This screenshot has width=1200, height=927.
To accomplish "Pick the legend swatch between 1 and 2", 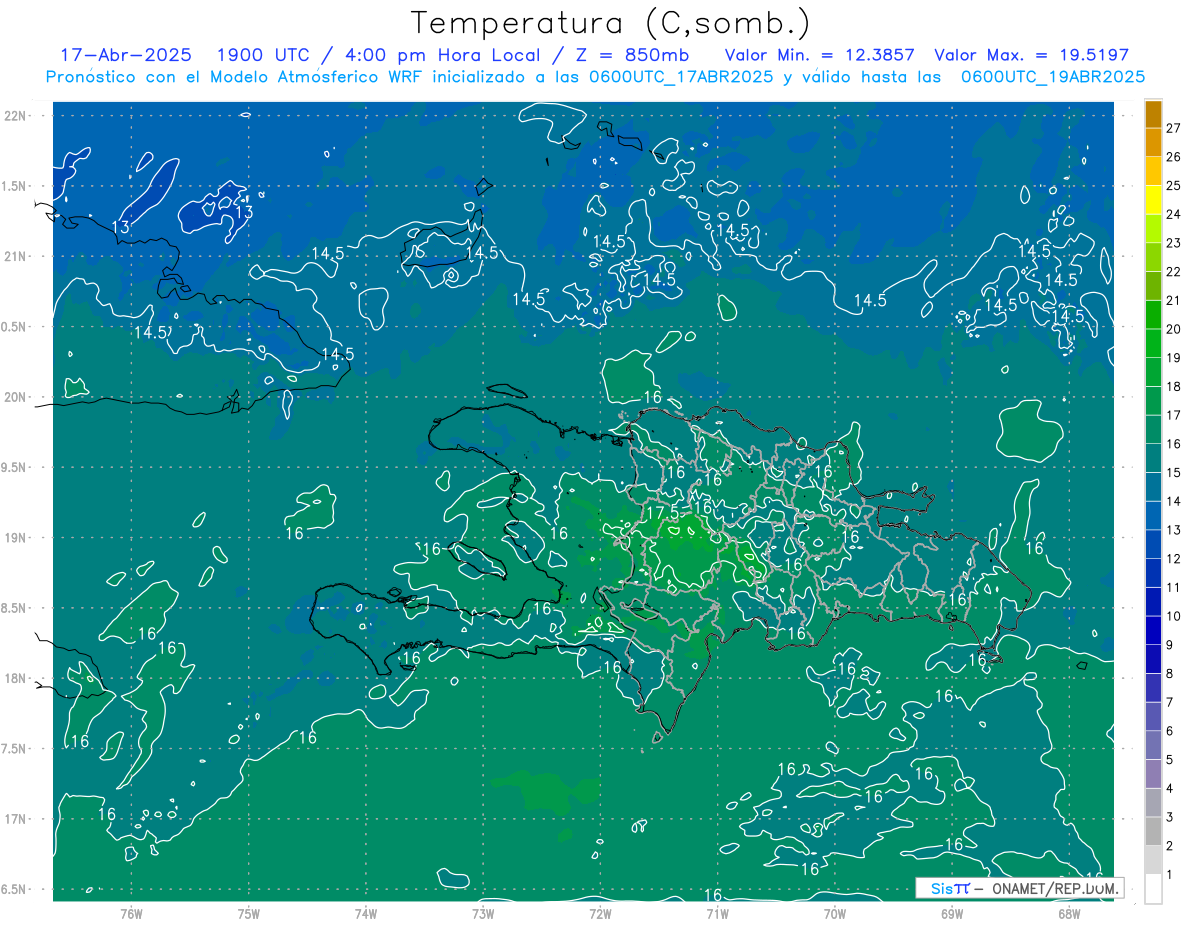I will tap(1153, 860).
